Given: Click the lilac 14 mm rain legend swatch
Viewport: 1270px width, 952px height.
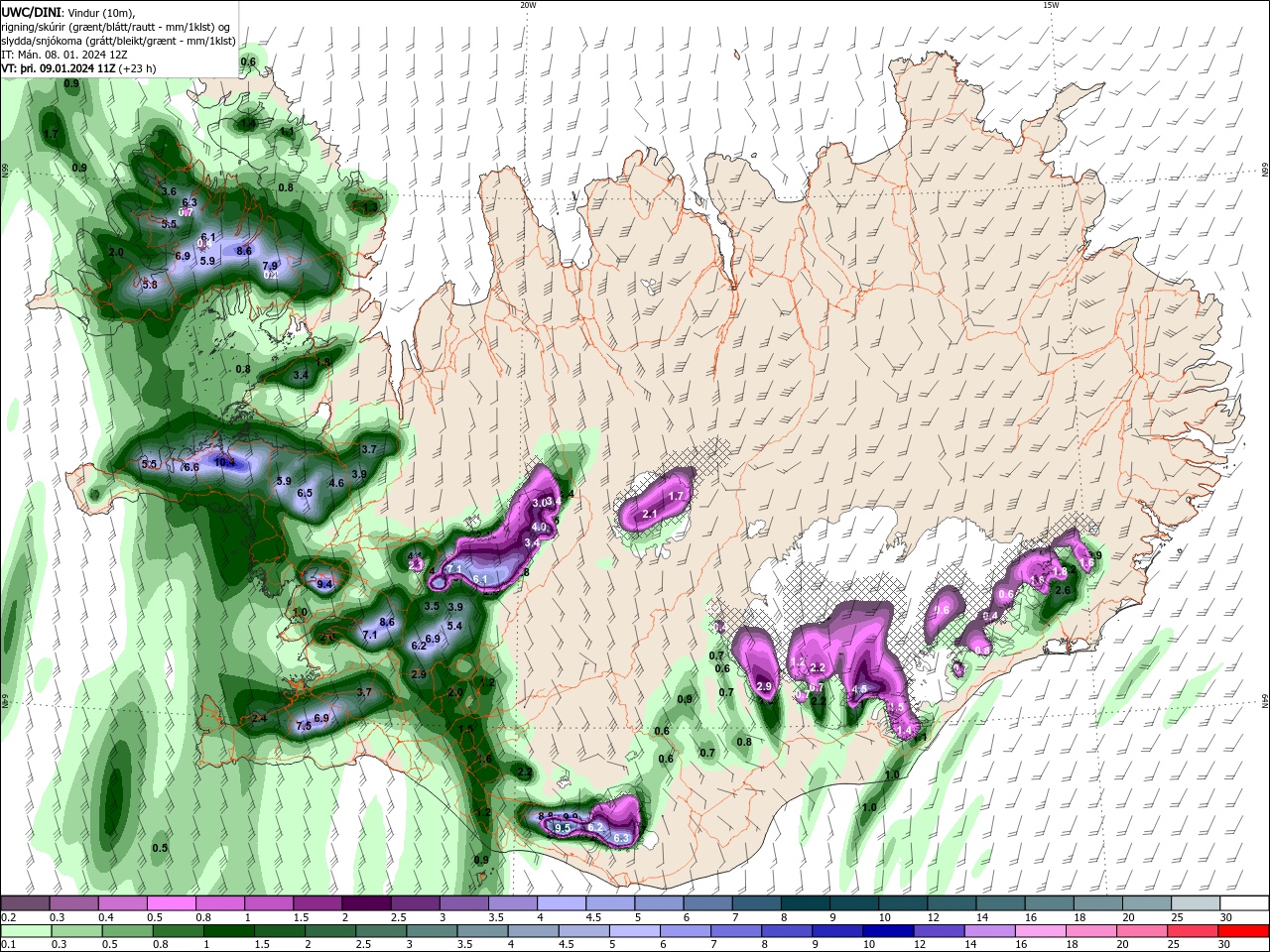Looking at the screenshot, I should point(990,931).
